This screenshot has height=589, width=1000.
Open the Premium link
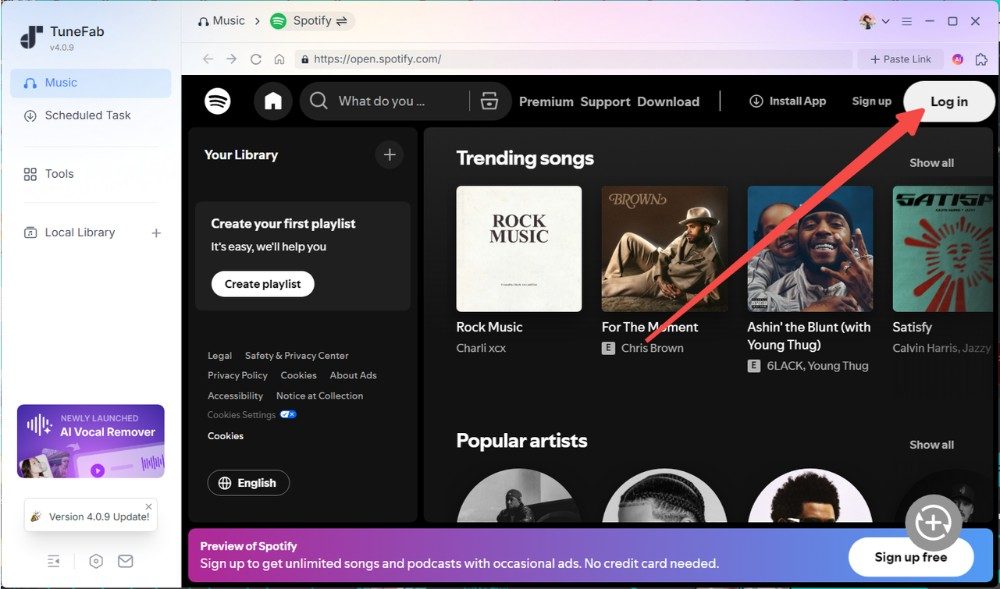tap(546, 102)
